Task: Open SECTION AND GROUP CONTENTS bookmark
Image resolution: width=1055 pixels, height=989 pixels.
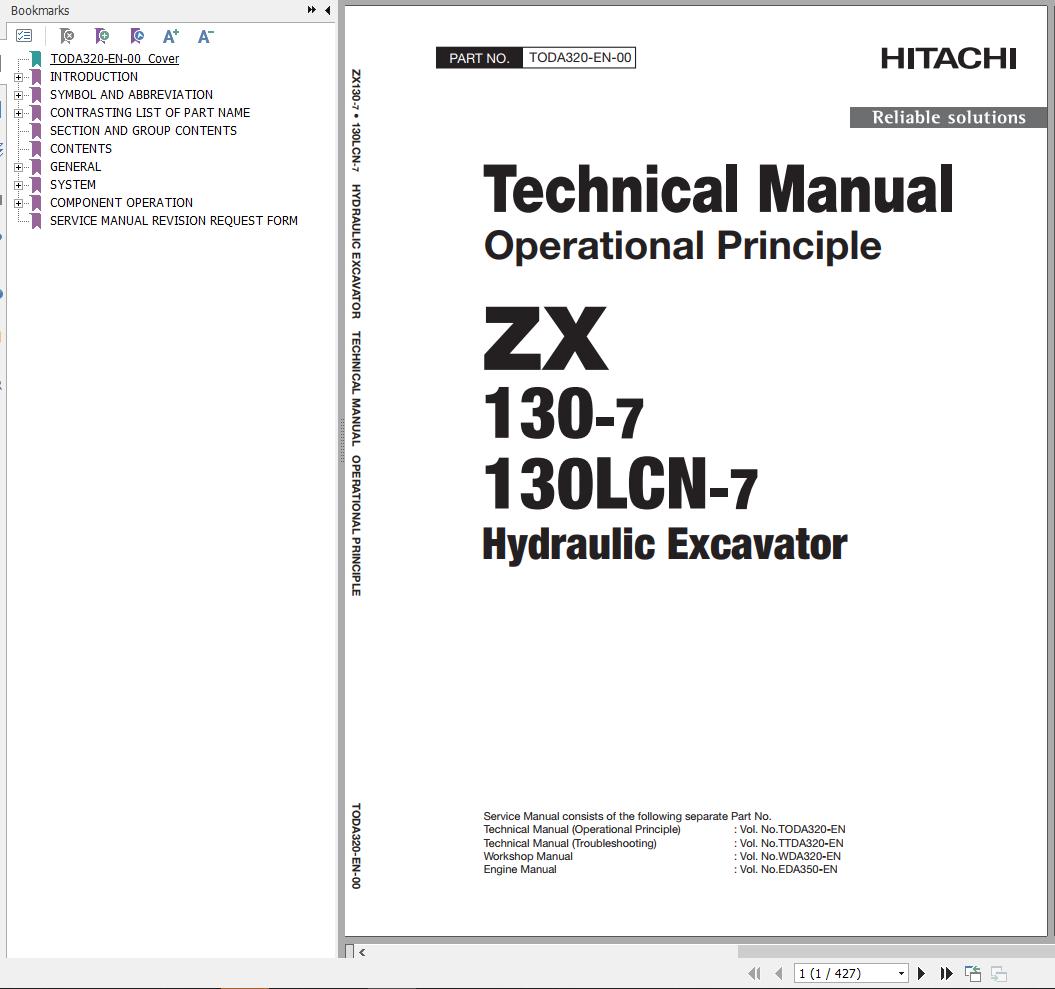Action: point(143,131)
